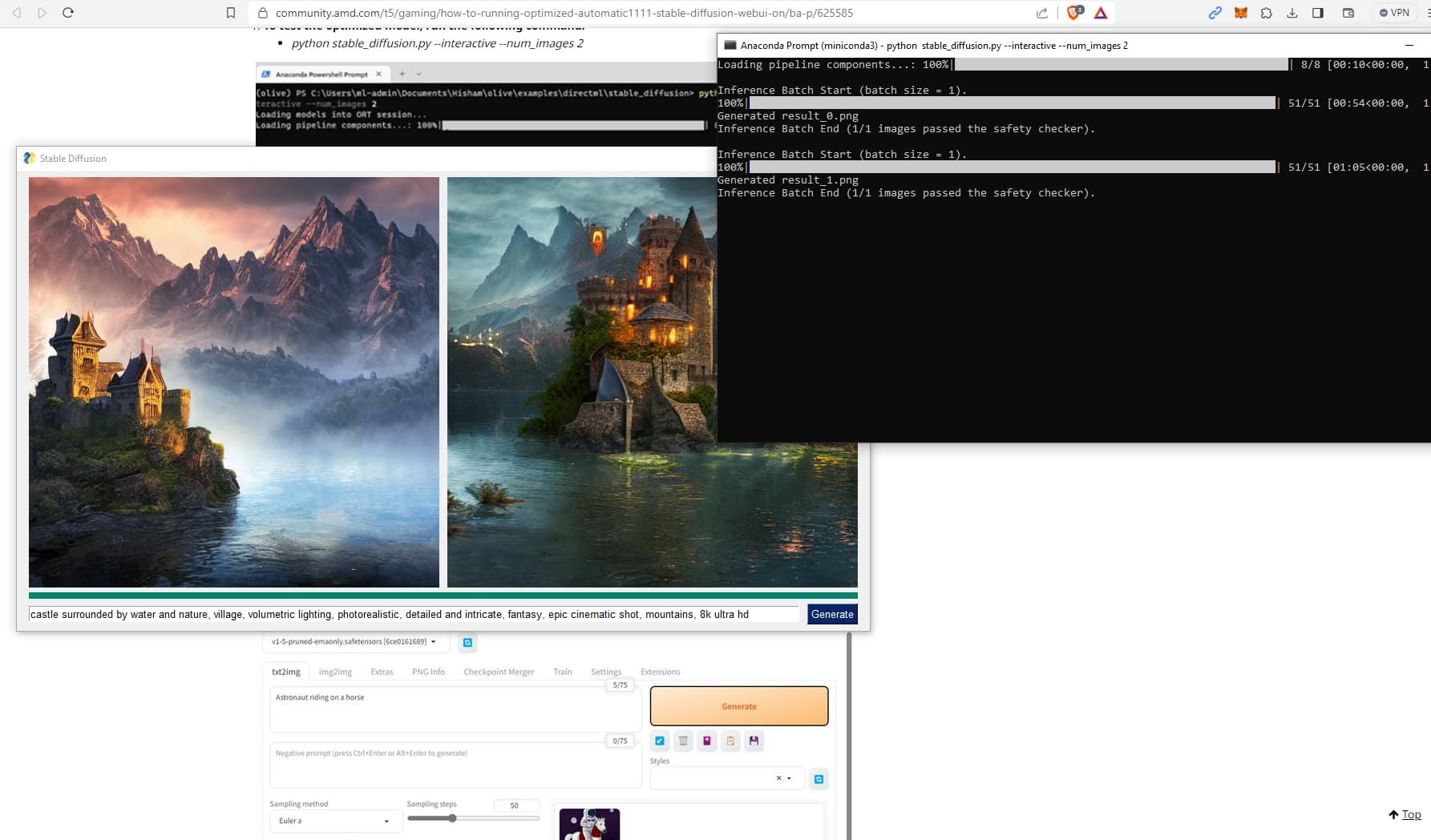Select the txt2img tab
The height and width of the screenshot is (840, 1431).
[x=285, y=672]
